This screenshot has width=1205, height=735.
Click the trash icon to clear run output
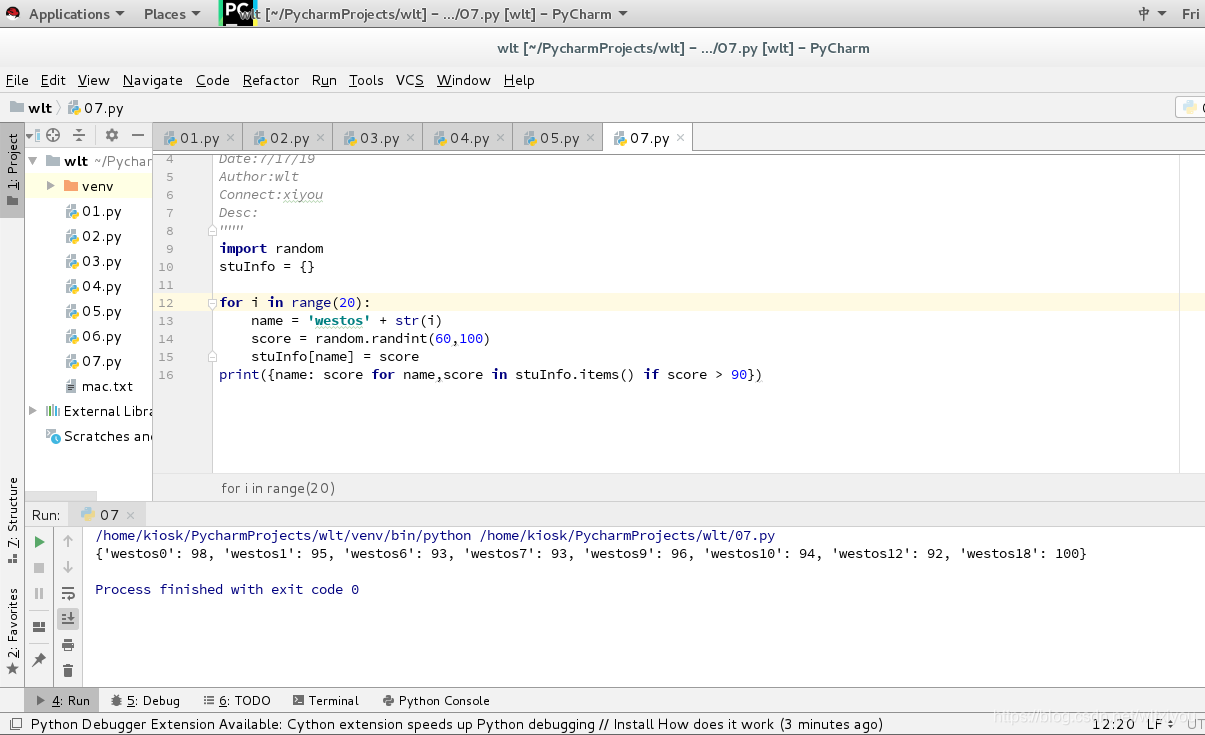(68, 671)
